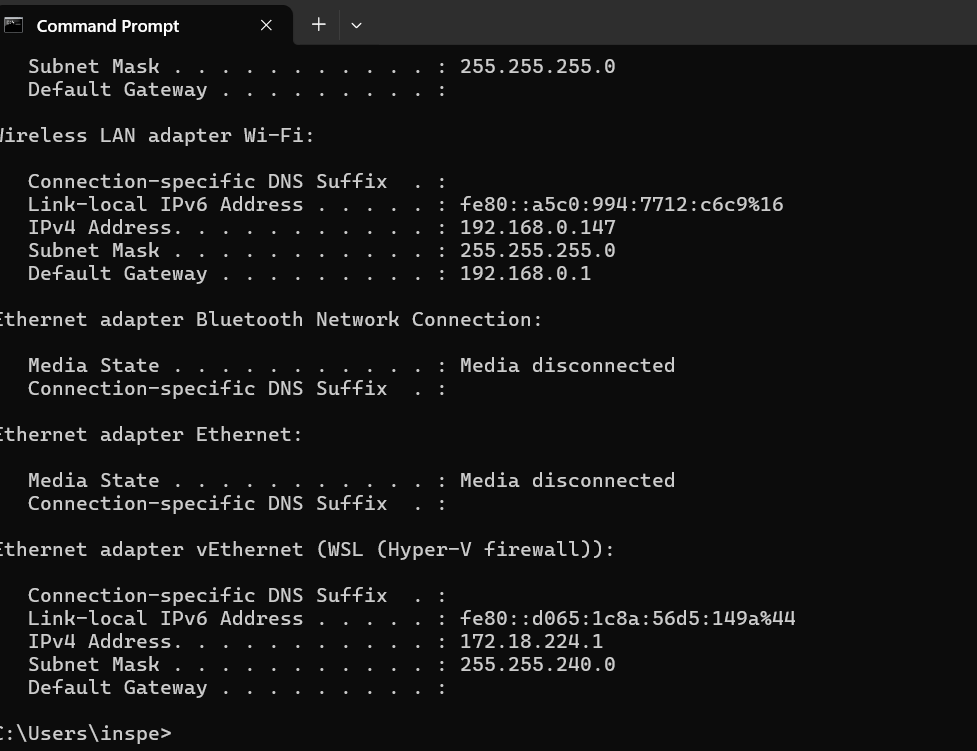Click the Wi-Fi IPv4 address 192.168.0.147
Screen dimensions: 977x751
537,228
